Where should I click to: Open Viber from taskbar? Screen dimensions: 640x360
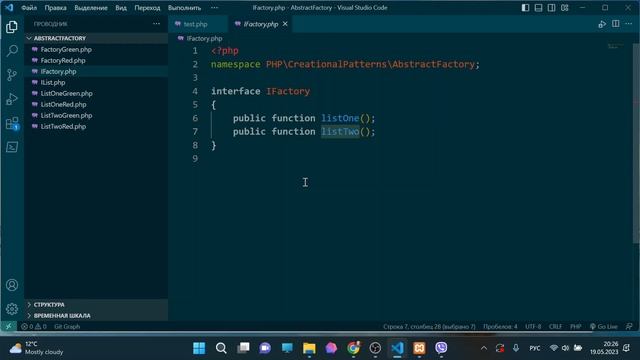[x=441, y=348]
